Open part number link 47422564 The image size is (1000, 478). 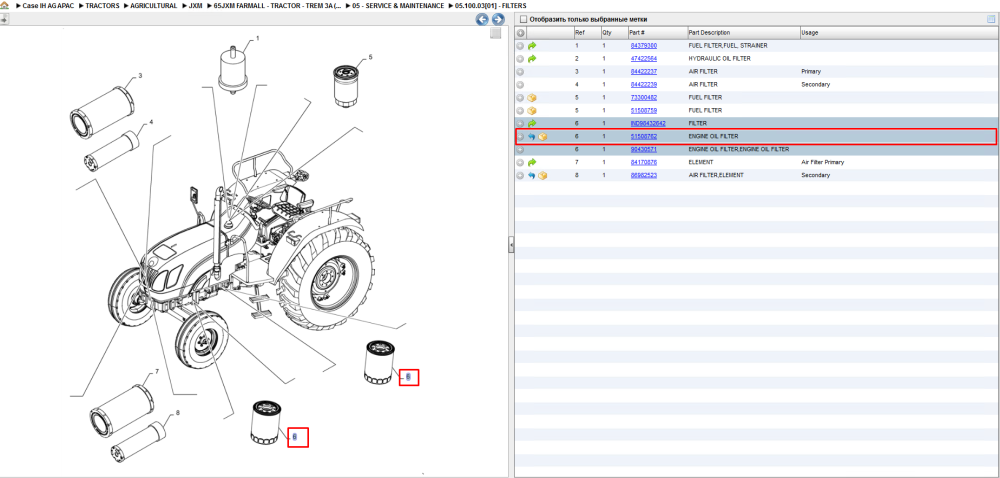(643, 59)
